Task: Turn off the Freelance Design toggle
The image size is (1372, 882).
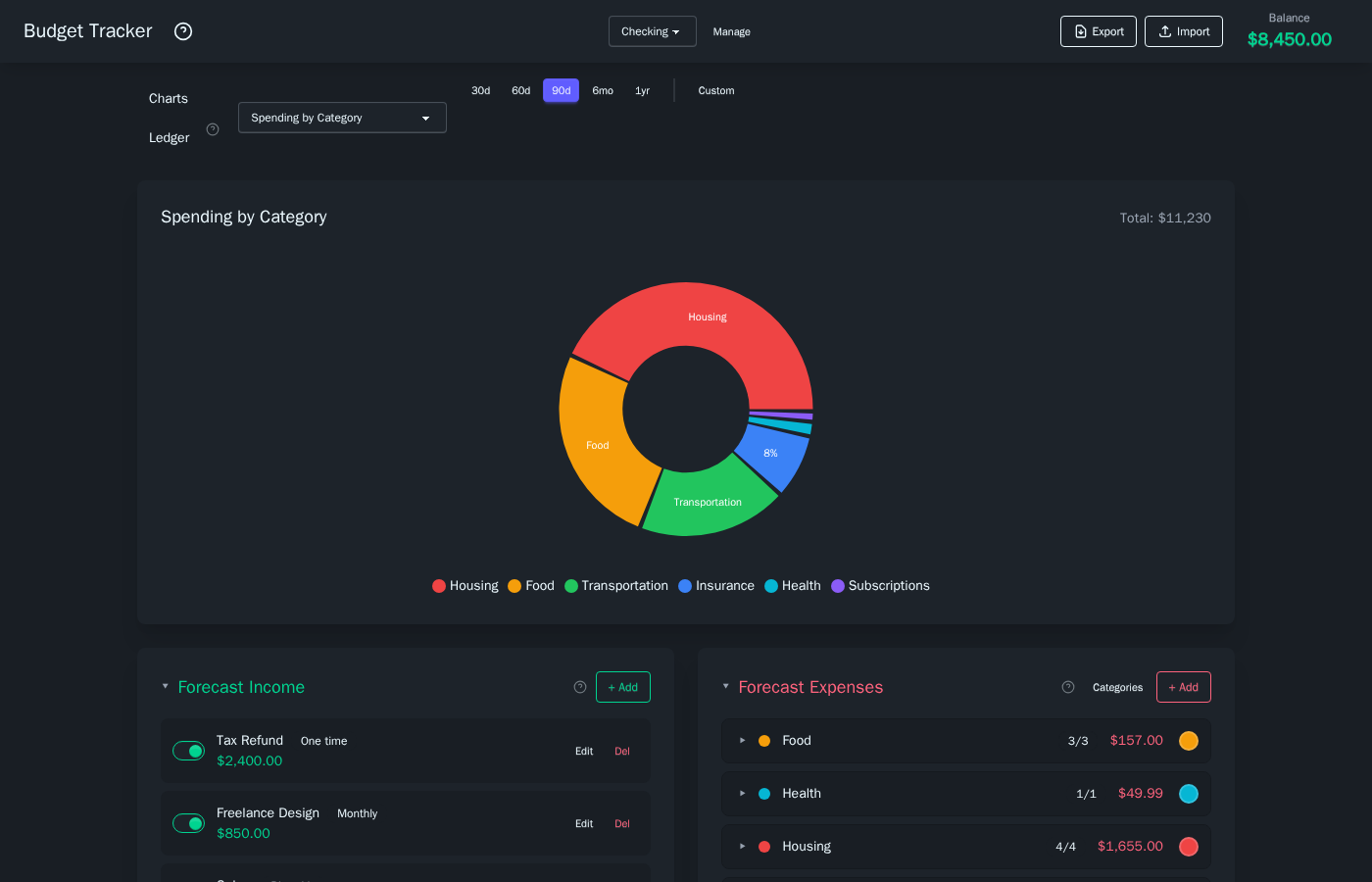Action: click(188, 823)
